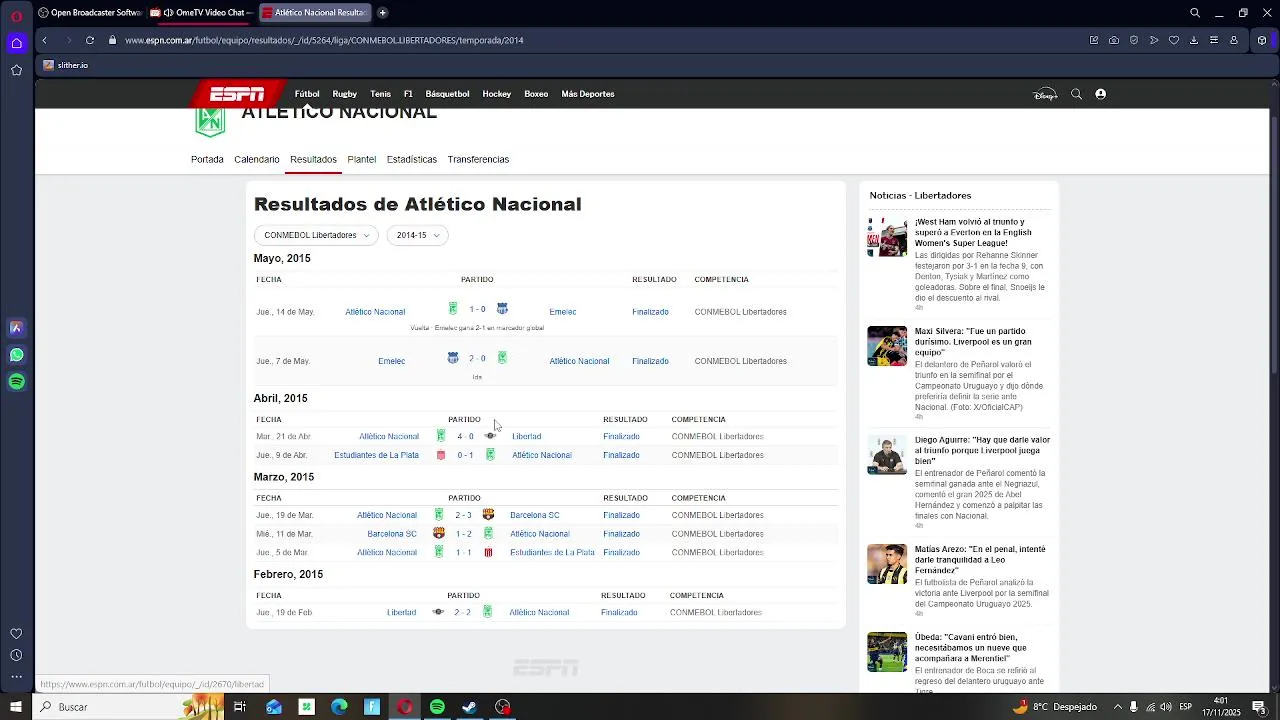Image resolution: width=1280 pixels, height=720 pixels.
Task: Open Spotify from the Windows taskbar
Action: coord(437,707)
